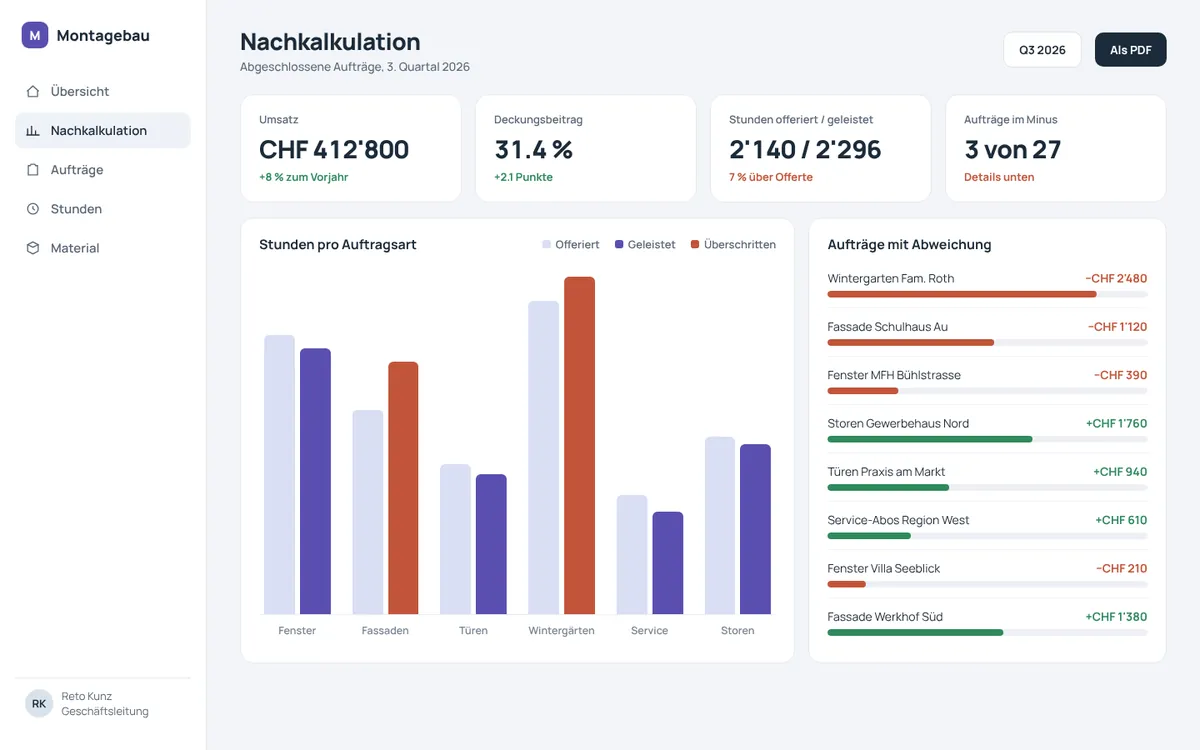Click the Reto Kunz user name

coord(86,696)
